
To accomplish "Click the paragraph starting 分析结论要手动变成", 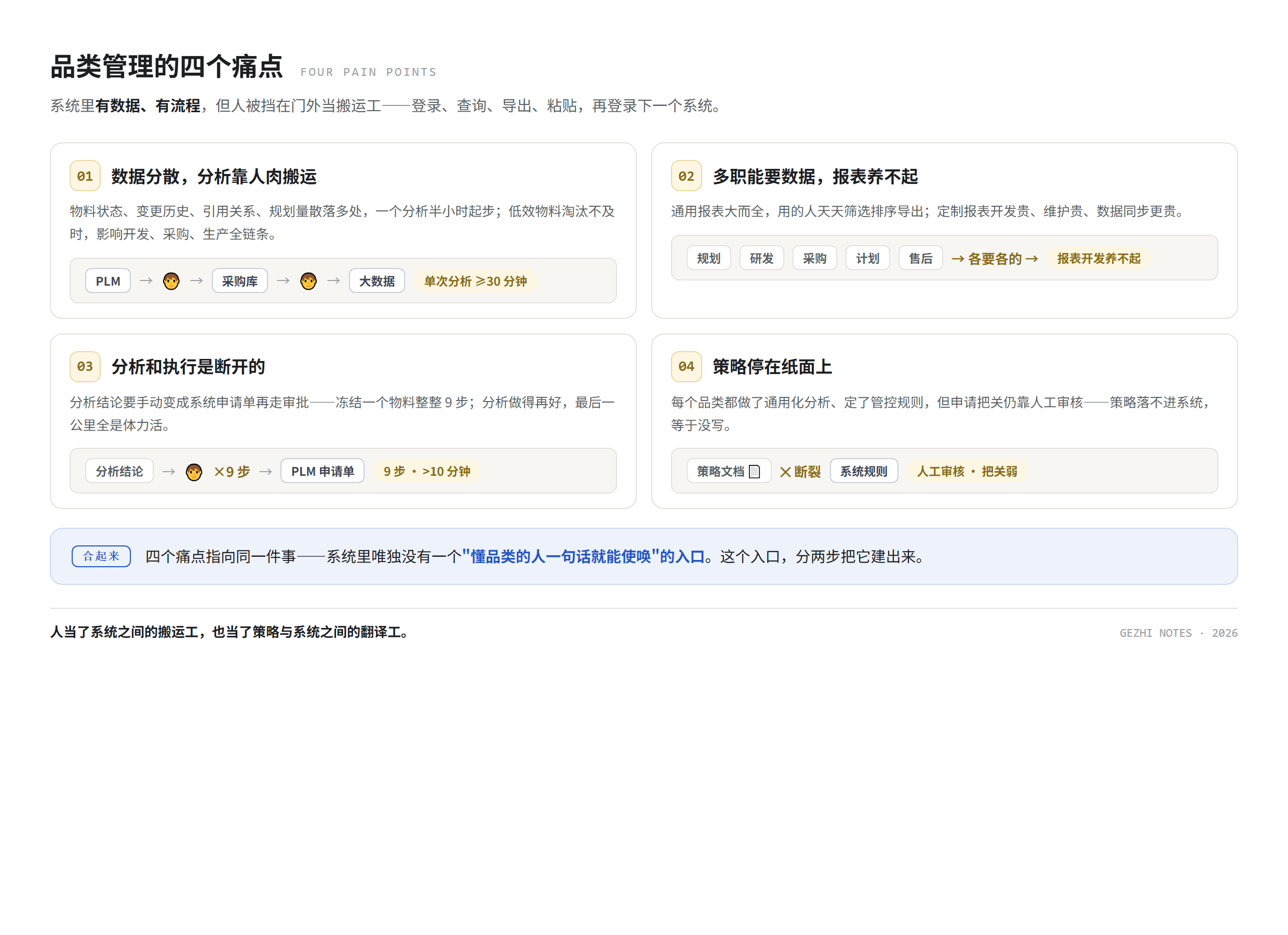I will point(342,413).
